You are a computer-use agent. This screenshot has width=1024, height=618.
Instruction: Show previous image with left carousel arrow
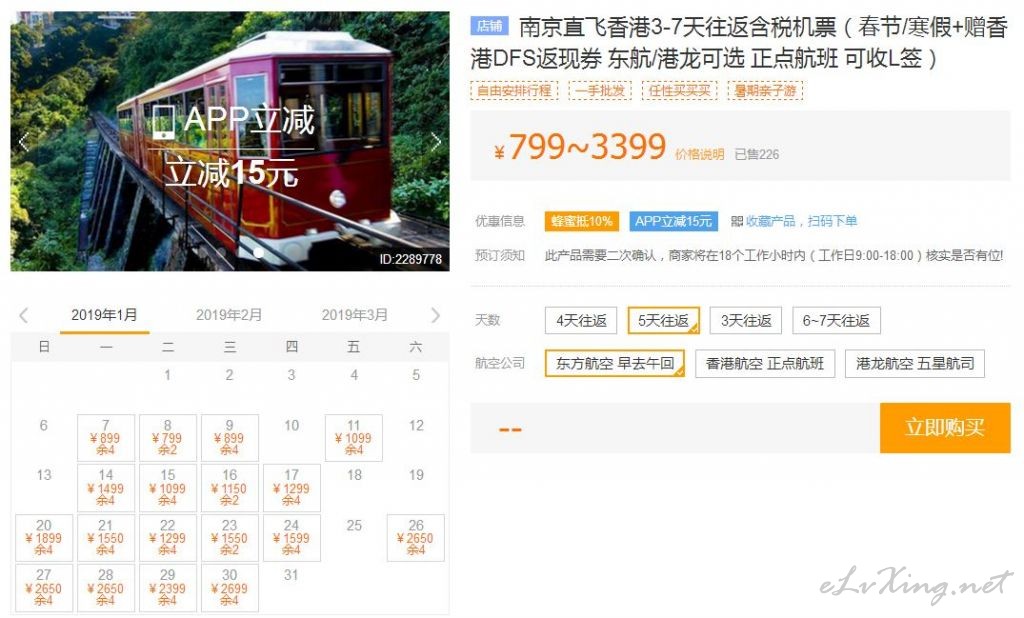(24, 141)
